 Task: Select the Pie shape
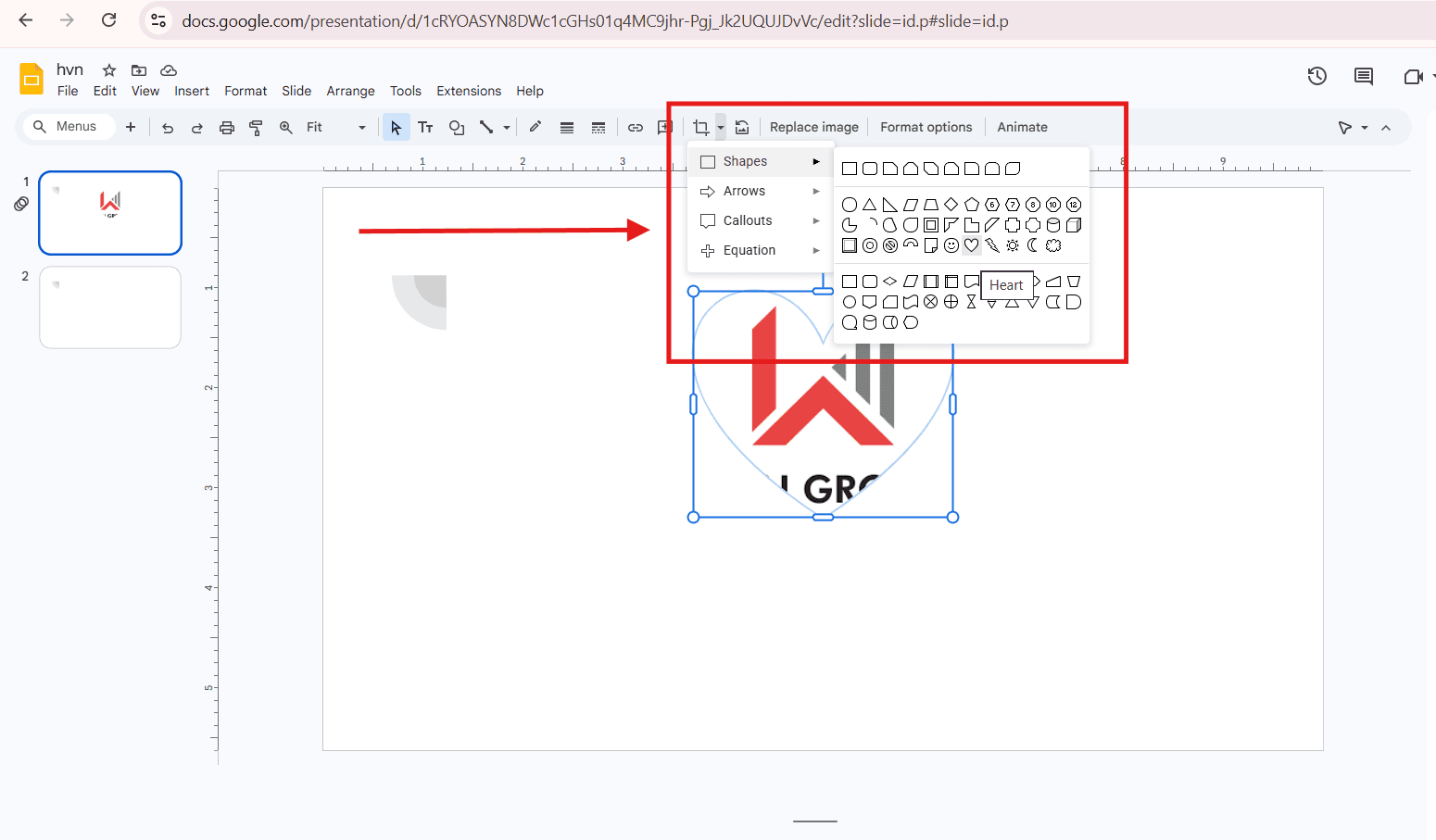point(850,225)
